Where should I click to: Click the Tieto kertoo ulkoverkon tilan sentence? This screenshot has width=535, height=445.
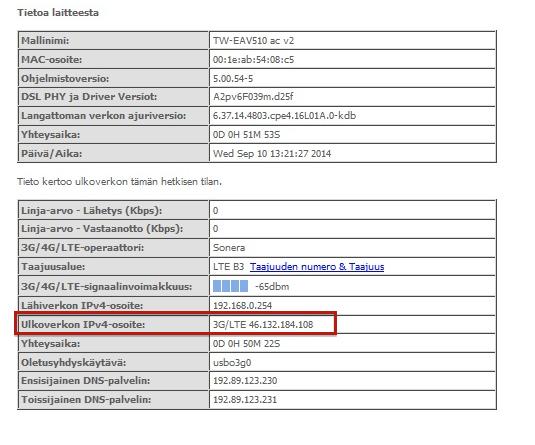click(x=119, y=182)
